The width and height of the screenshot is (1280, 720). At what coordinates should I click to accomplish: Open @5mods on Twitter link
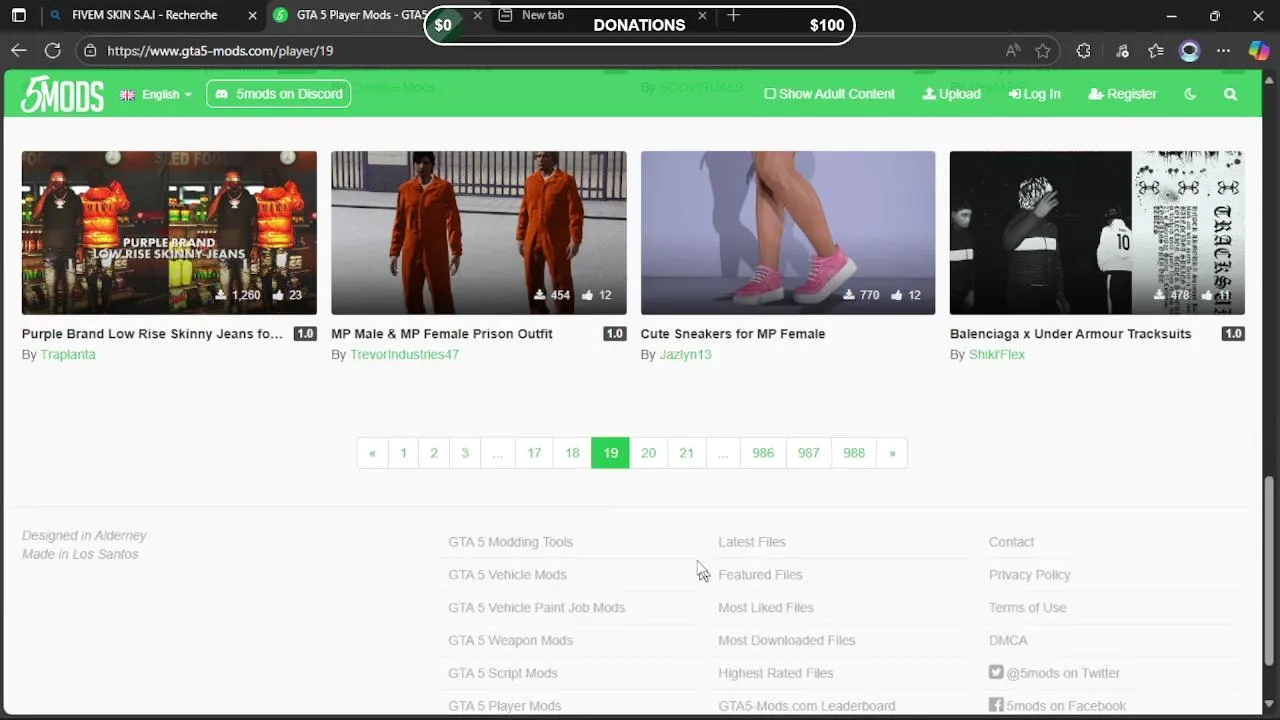pos(1054,673)
